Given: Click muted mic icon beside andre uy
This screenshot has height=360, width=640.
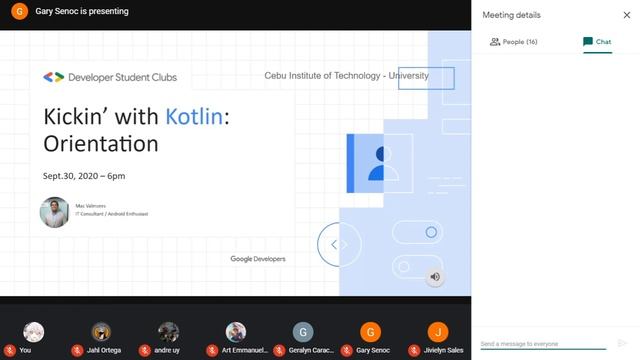Looking at the screenshot, I should 144,350.
